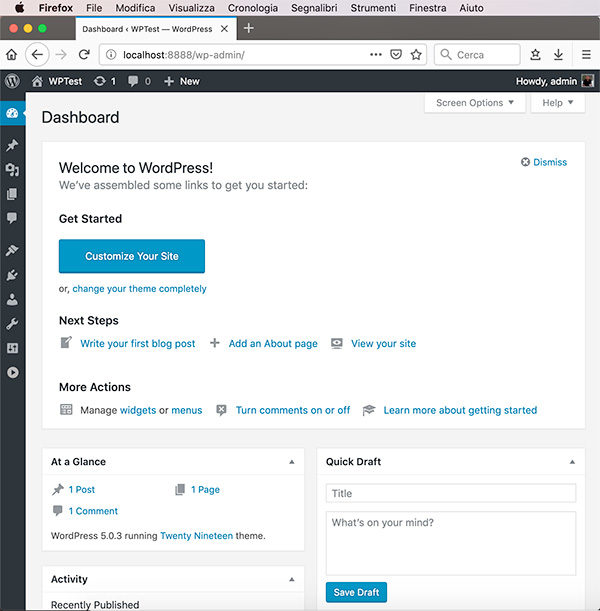Click the Settings icon in sidebar
The width and height of the screenshot is (600, 611).
coord(12,348)
